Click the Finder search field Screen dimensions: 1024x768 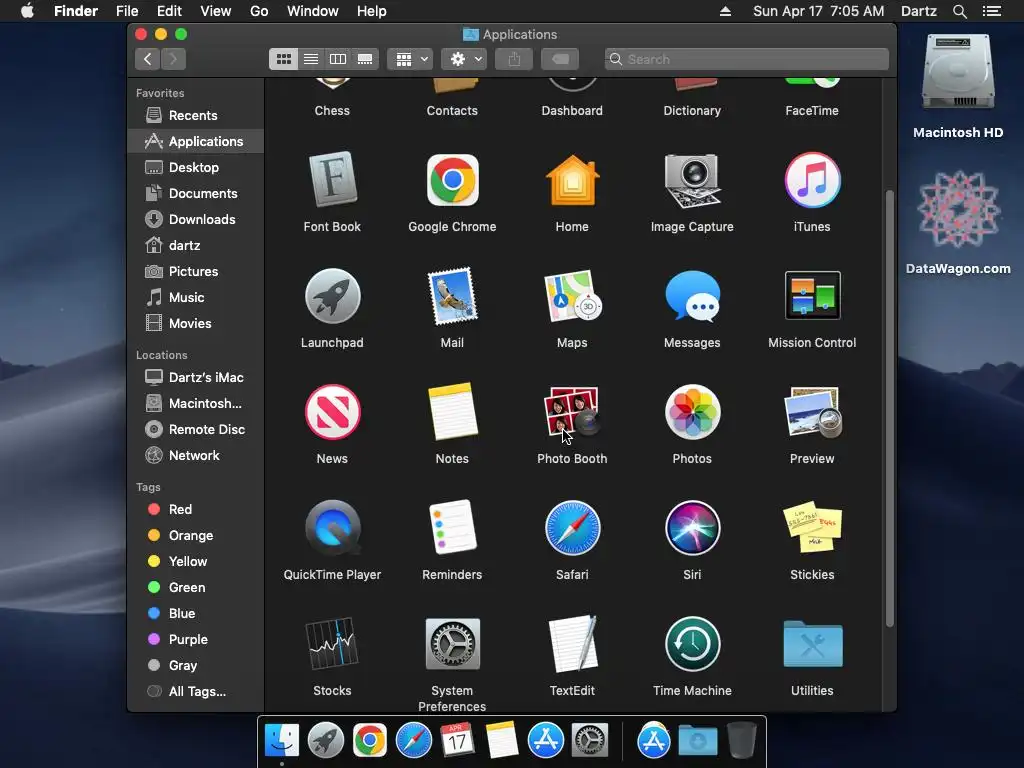point(746,59)
